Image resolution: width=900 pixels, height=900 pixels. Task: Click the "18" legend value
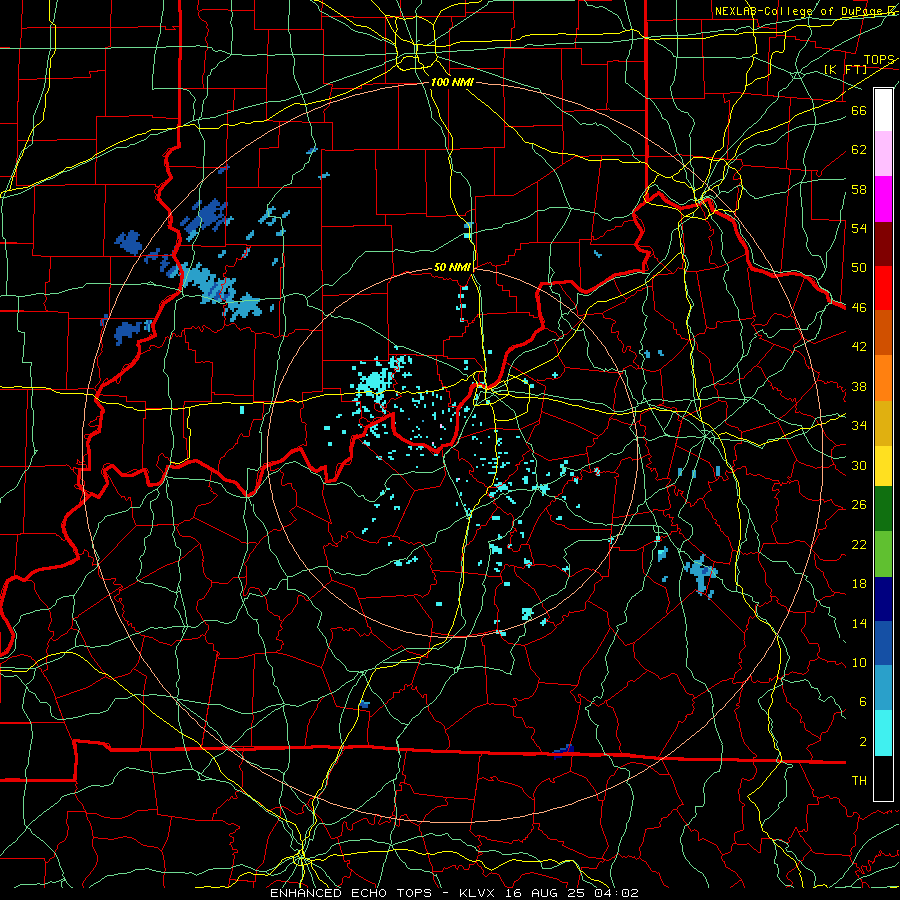(x=859, y=584)
